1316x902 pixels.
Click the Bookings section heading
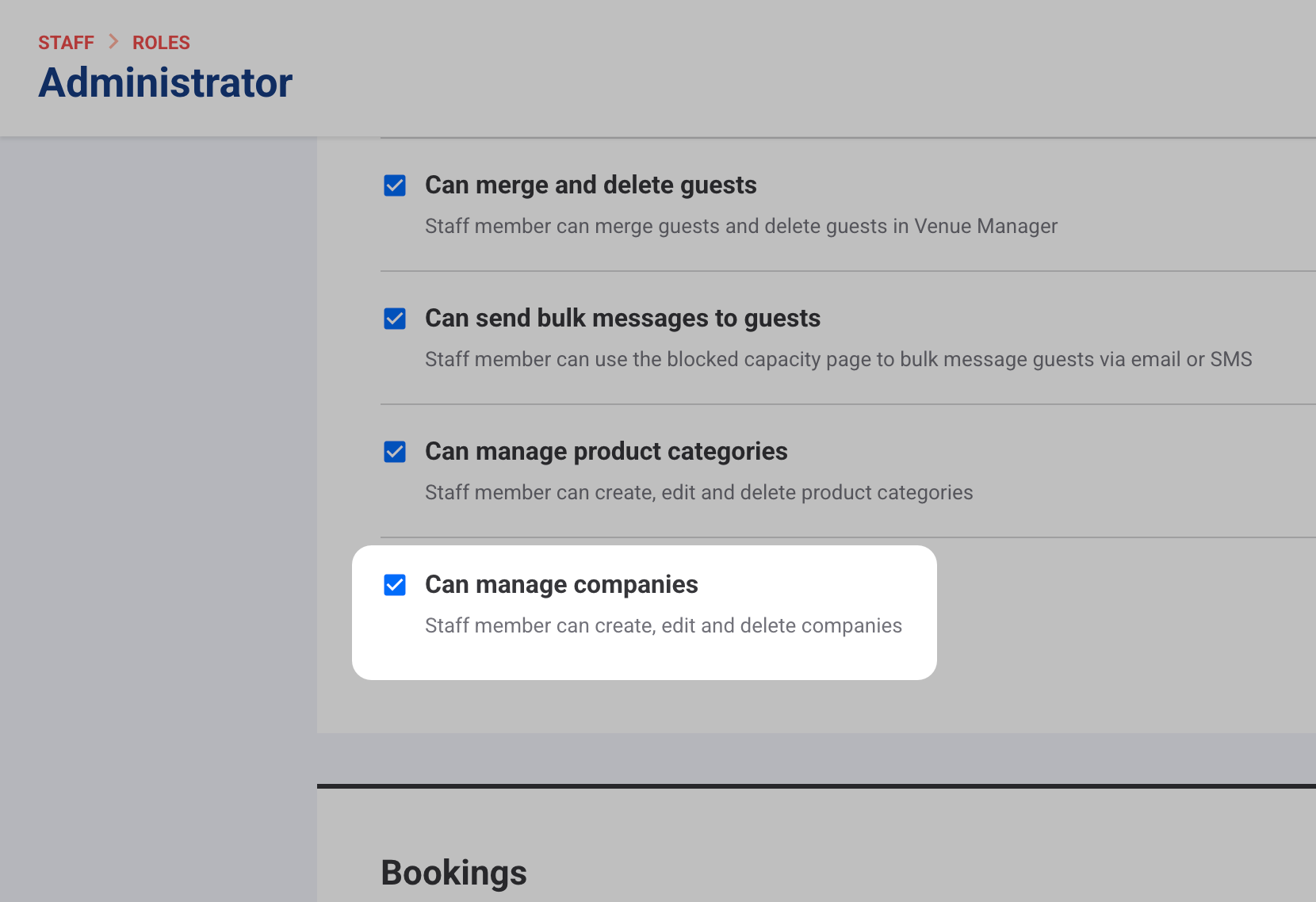point(453,873)
